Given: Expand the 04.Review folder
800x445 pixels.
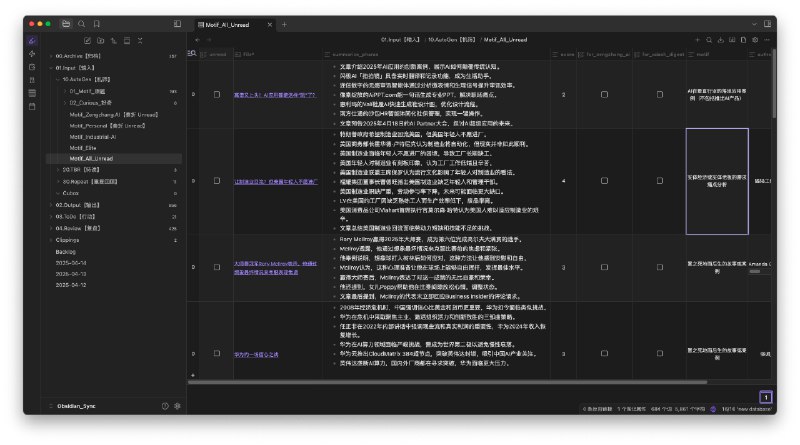Looking at the screenshot, I should (51, 229).
